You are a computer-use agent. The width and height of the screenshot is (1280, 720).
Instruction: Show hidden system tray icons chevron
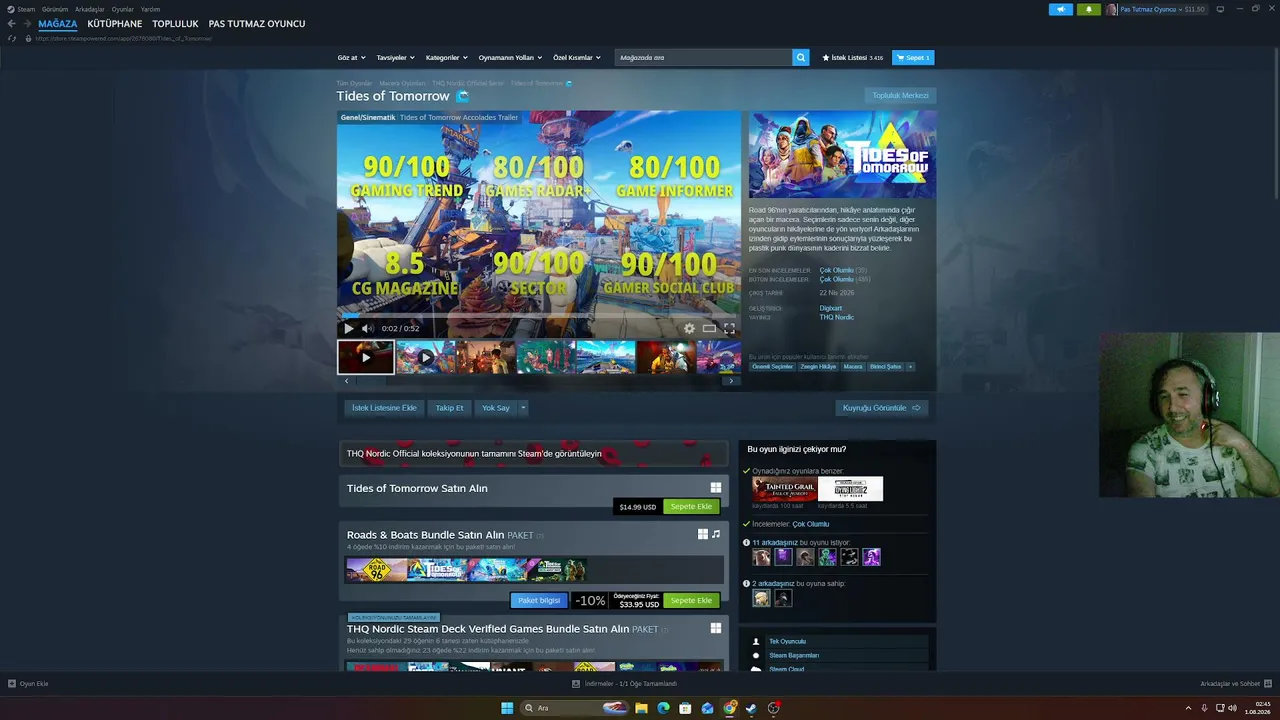click(1190, 708)
